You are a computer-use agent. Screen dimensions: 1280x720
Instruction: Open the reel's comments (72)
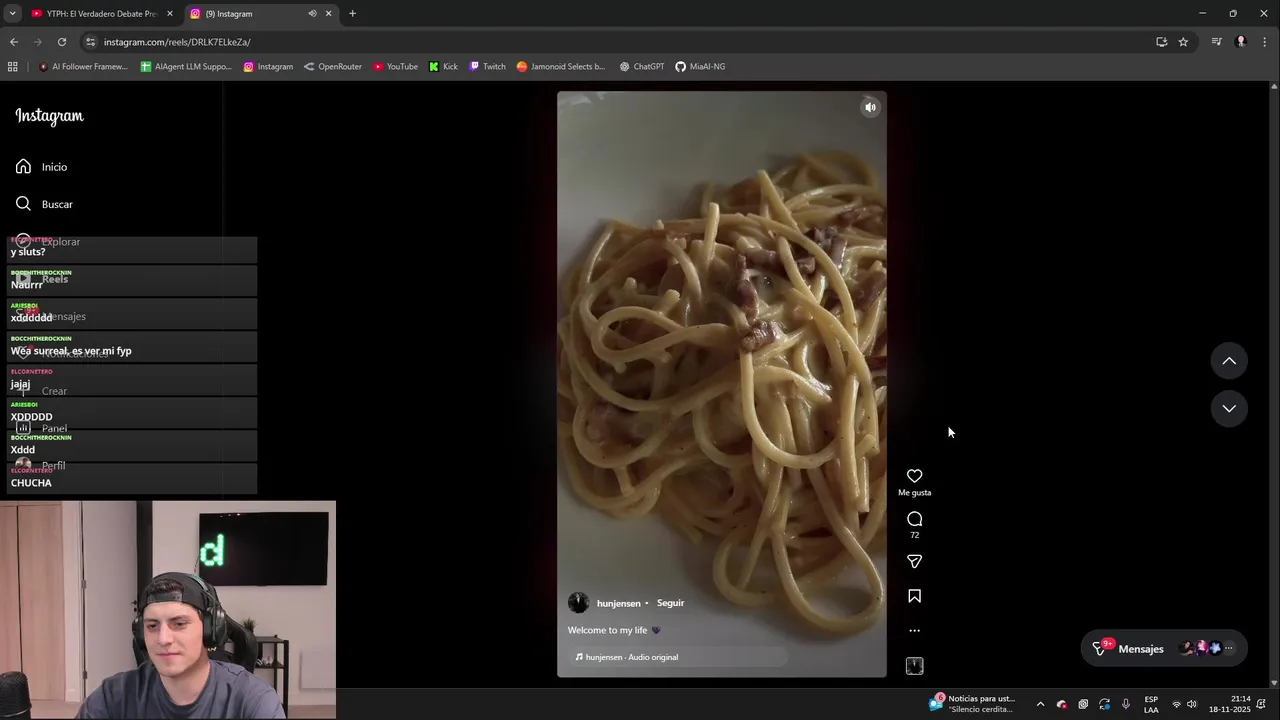[914, 519]
